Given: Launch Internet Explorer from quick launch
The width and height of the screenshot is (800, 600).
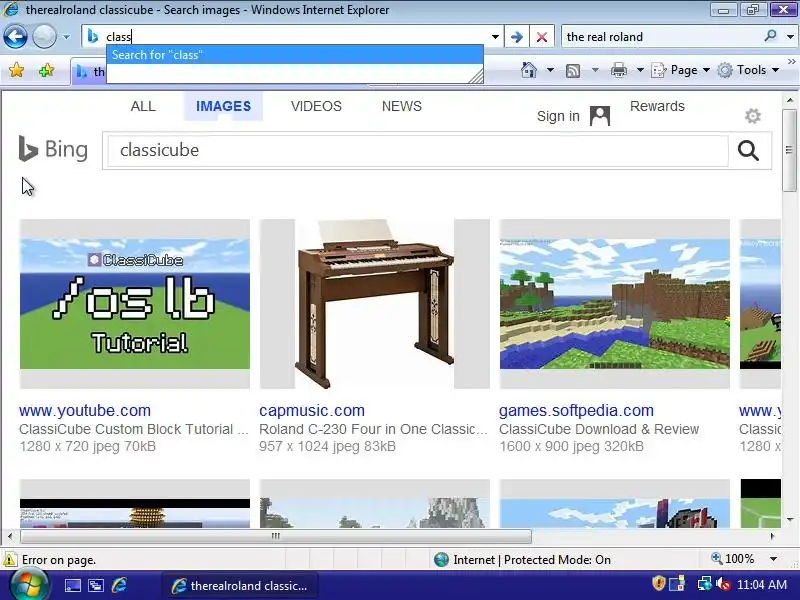Looking at the screenshot, I should tap(119, 586).
